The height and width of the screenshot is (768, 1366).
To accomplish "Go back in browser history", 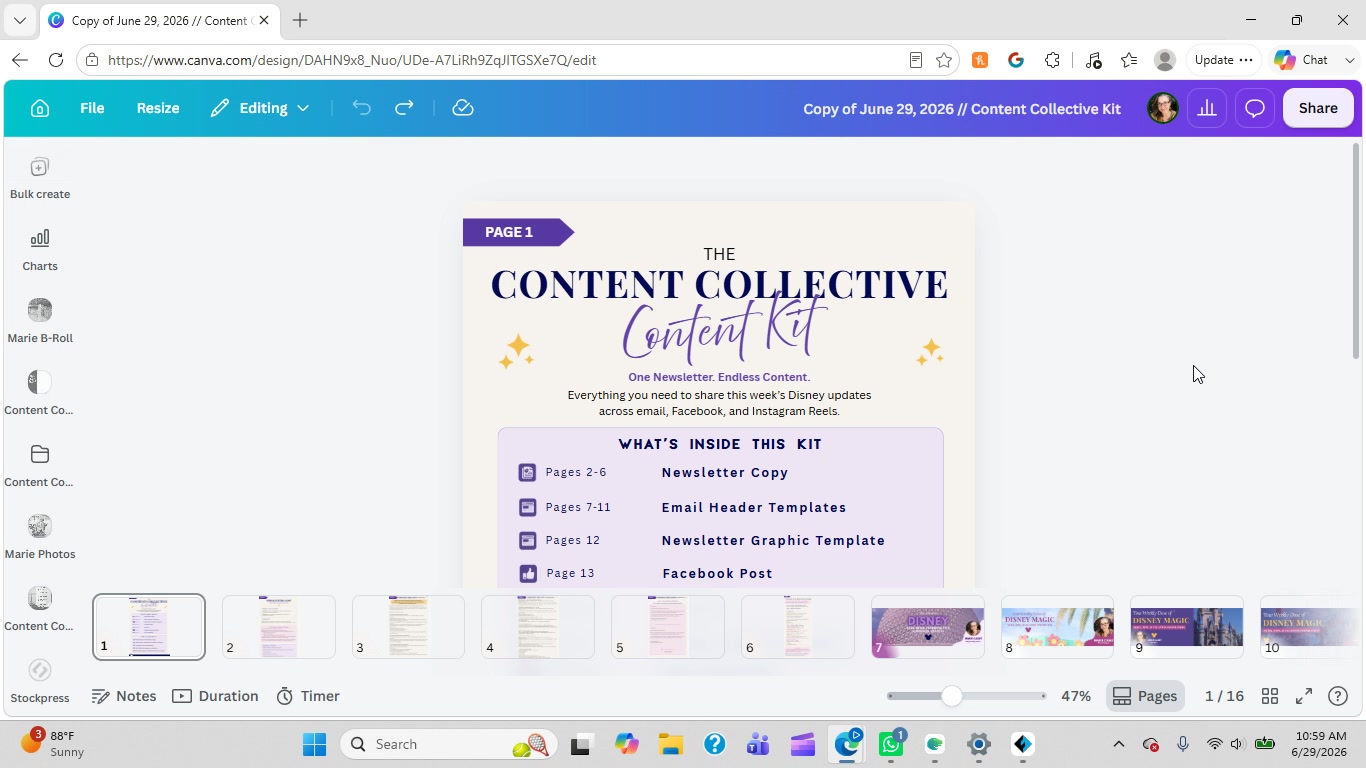I will [20, 60].
